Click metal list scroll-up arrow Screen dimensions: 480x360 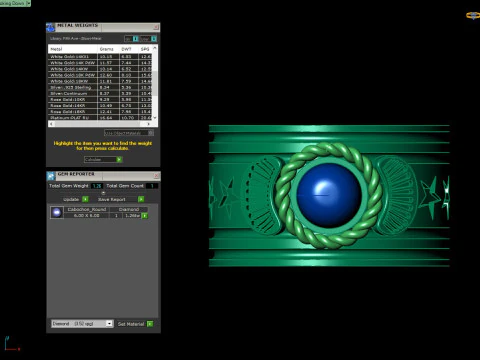point(155,49)
